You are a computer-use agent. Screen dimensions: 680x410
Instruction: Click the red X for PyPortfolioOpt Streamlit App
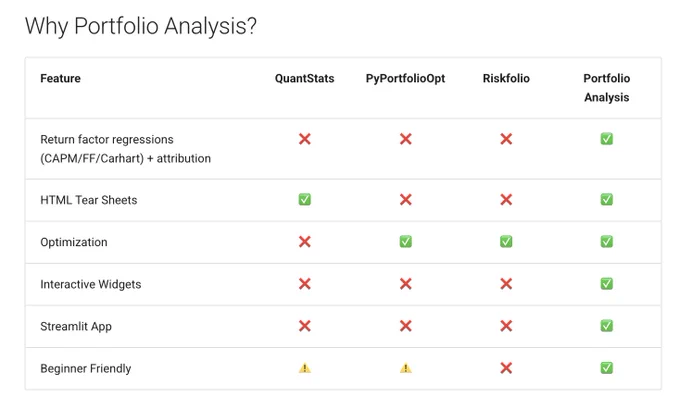click(x=405, y=326)
